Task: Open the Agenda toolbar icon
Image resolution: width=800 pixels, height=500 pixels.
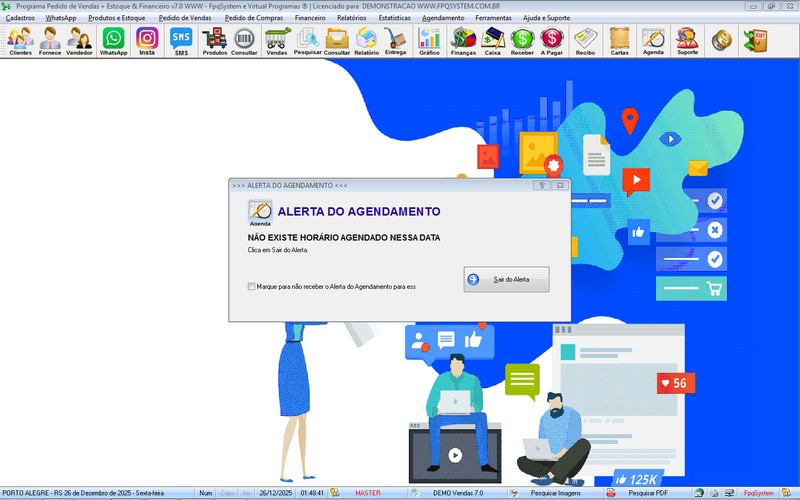Action: click(x=653, y=41)
